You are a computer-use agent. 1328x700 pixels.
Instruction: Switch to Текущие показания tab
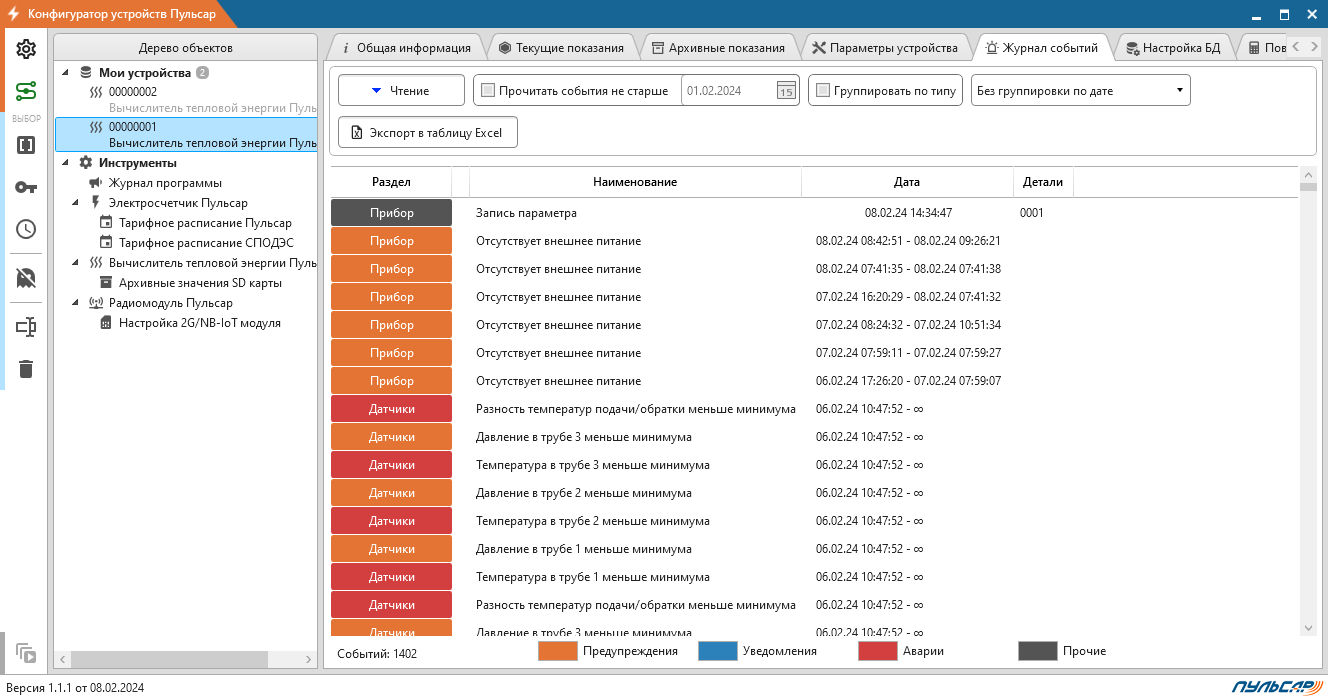pos(561,47)
